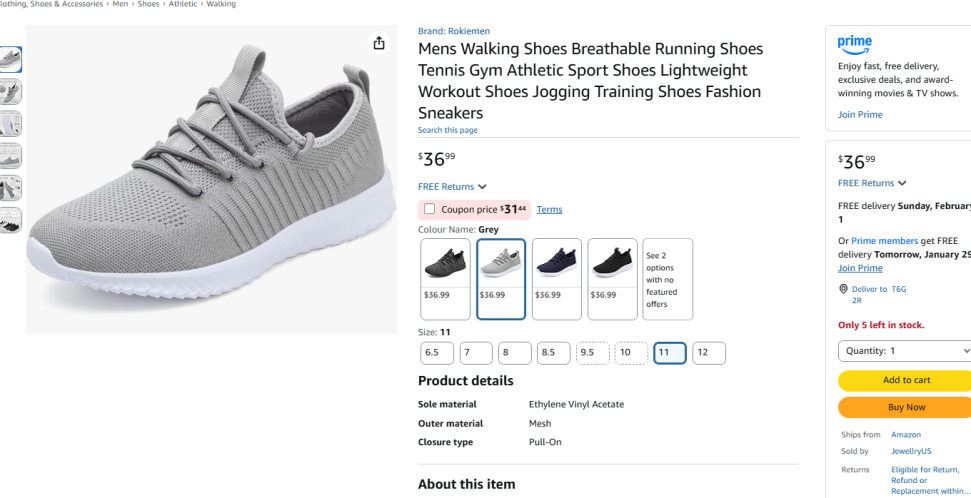Expand FREE Returns in buy box
Image resolution: width=971 pixels, height=498 pixels.
coord(872,183)
